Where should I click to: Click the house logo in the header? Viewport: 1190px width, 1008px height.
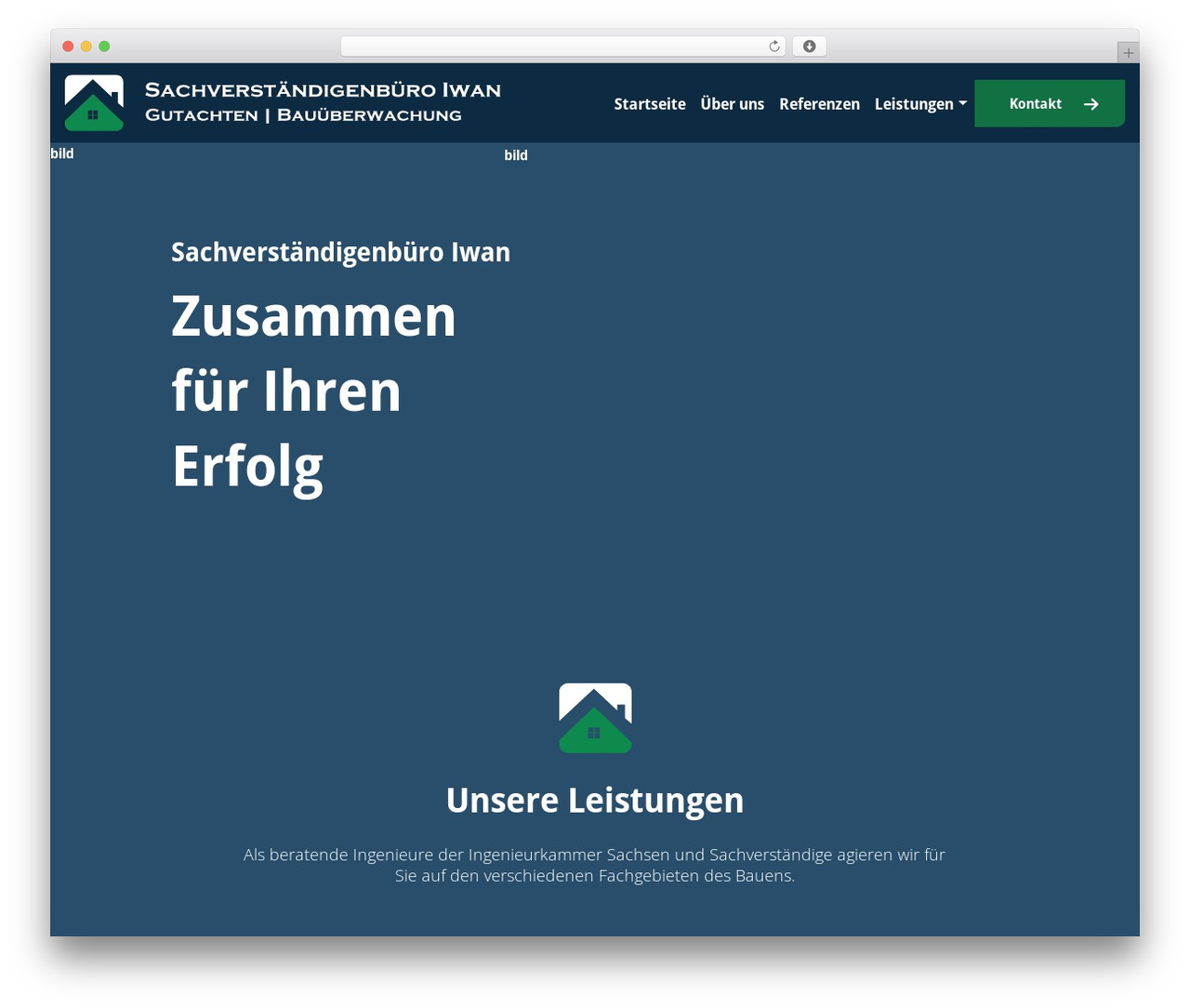pos(94,103)
